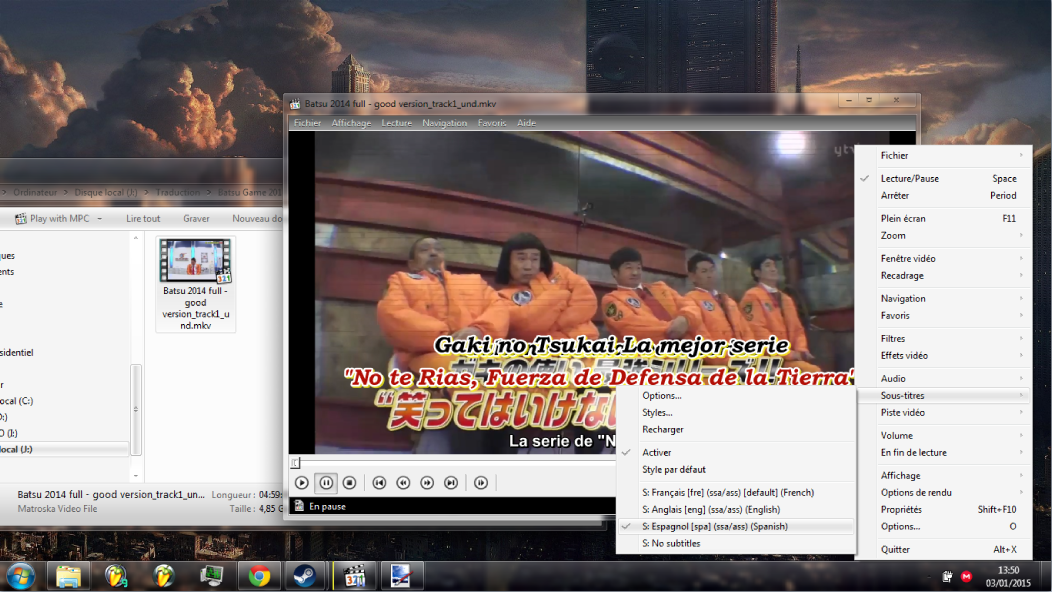Open the Fichier menu in the menu bar
This screenshot has height=592, width=1052.
point(307,123)
